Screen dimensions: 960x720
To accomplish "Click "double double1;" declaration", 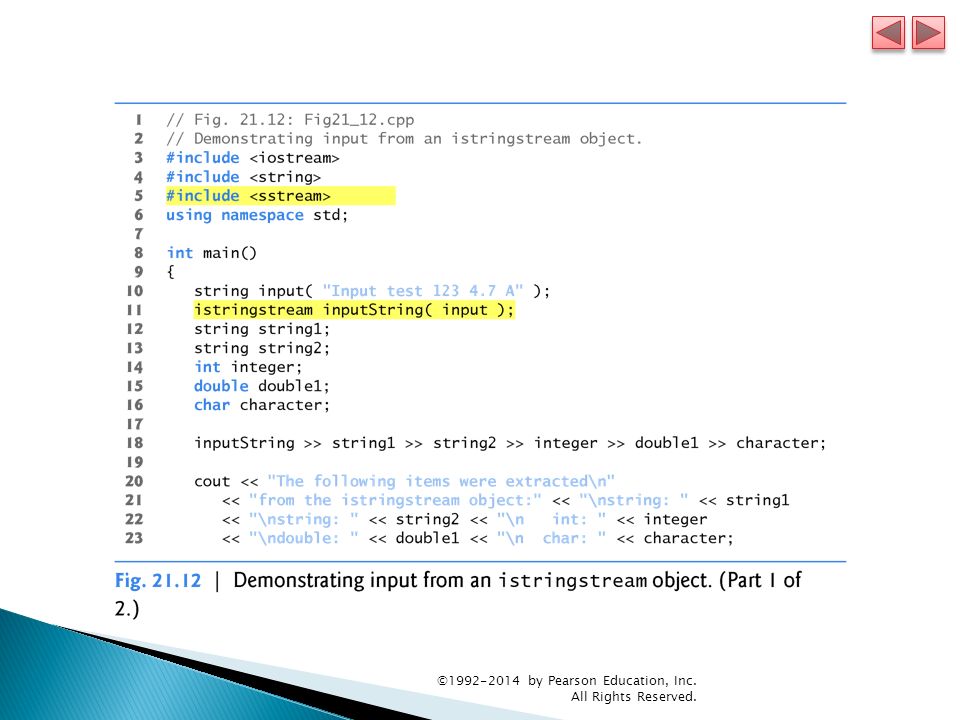I will [262, 386].
